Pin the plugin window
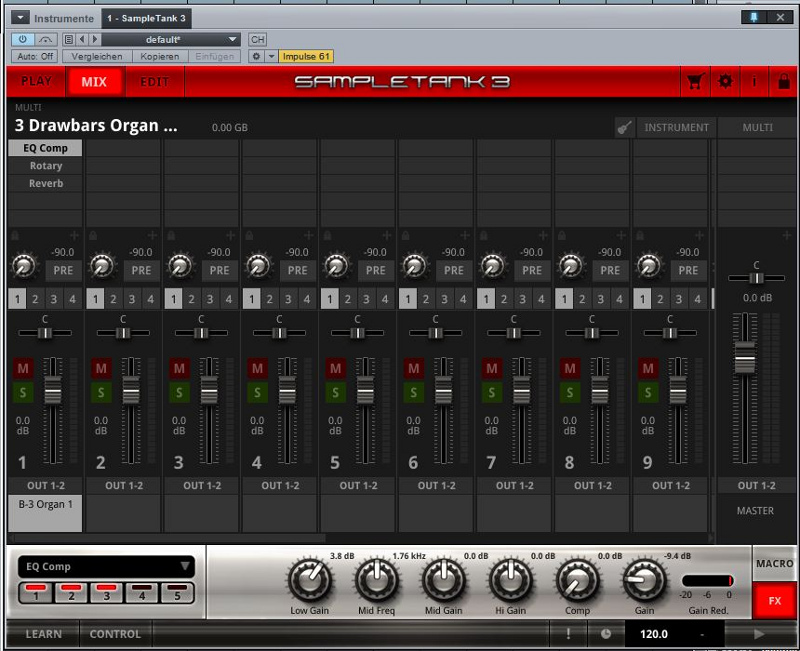800x651 pixels. point(754,17)
